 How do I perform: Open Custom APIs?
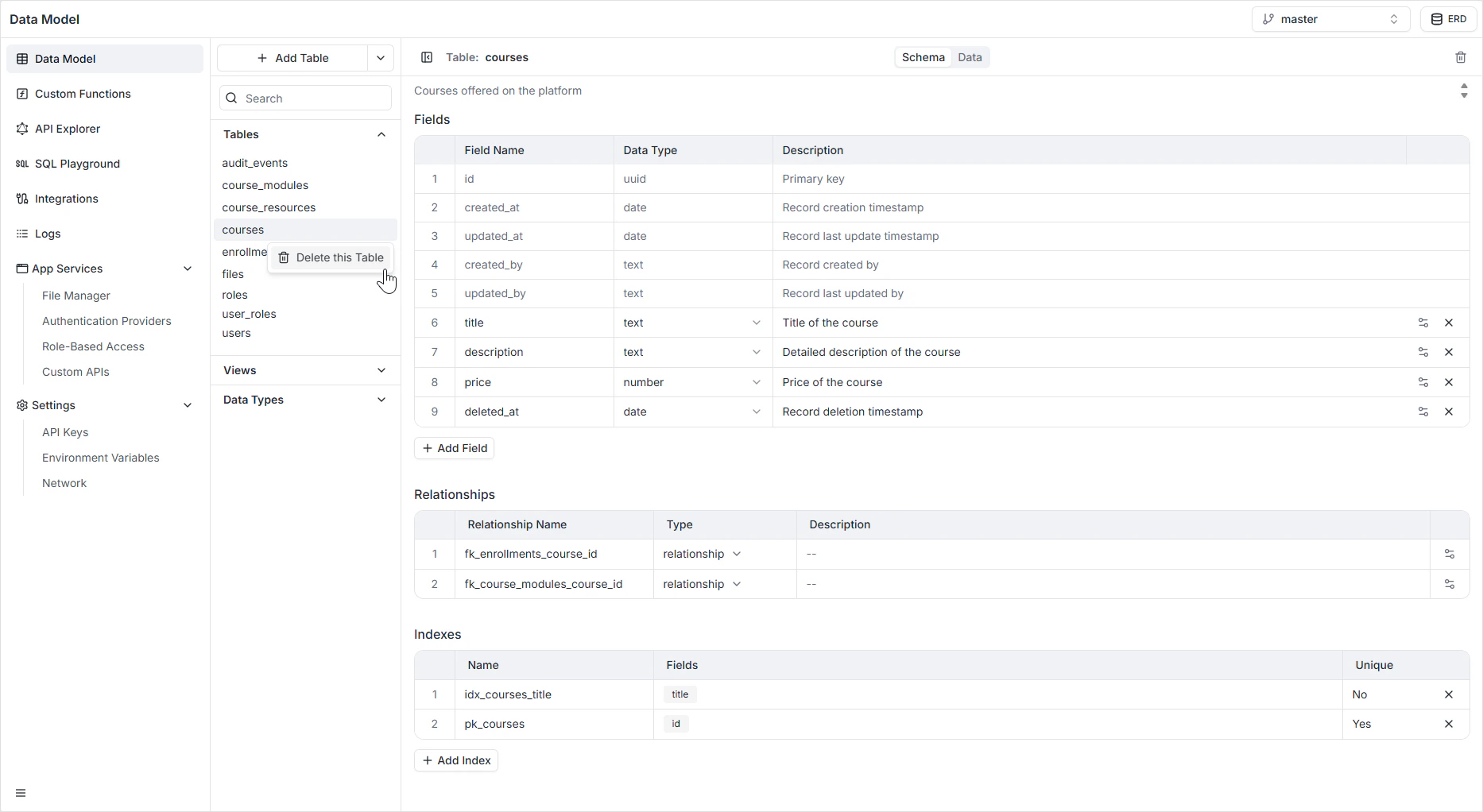pyautogui.click(x=76, y=372)
